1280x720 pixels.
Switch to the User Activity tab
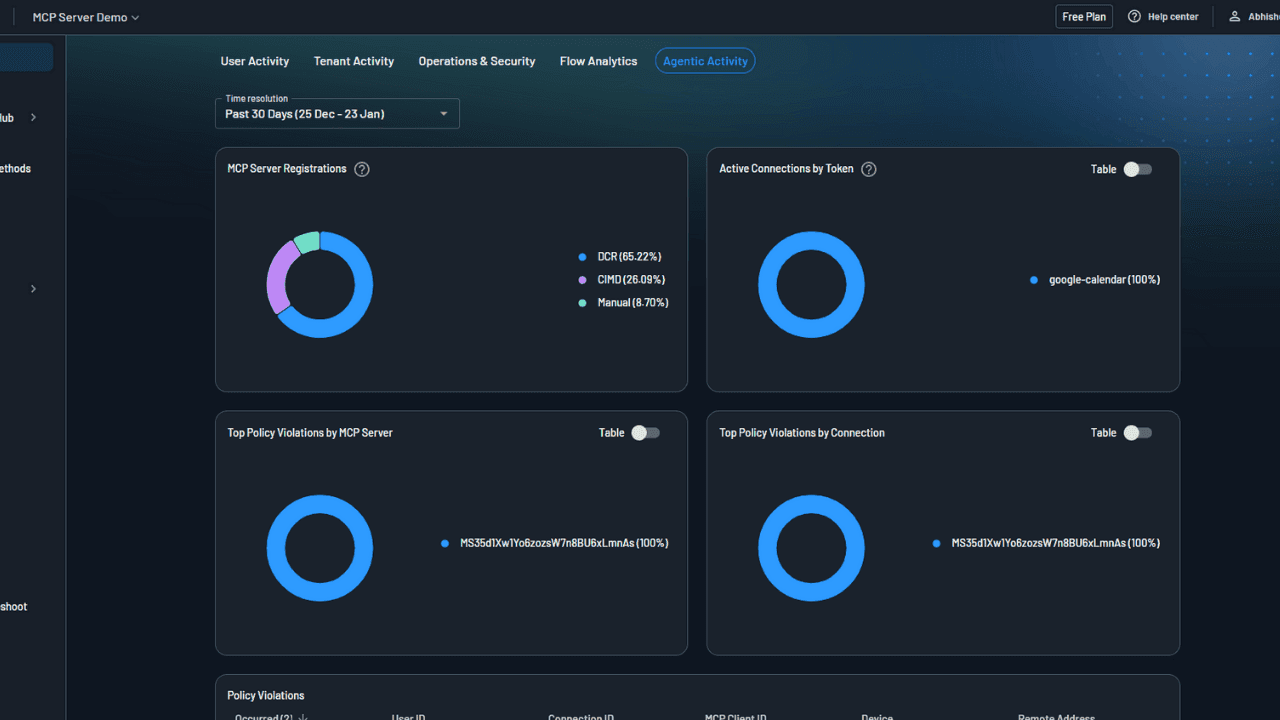(255, 61)
